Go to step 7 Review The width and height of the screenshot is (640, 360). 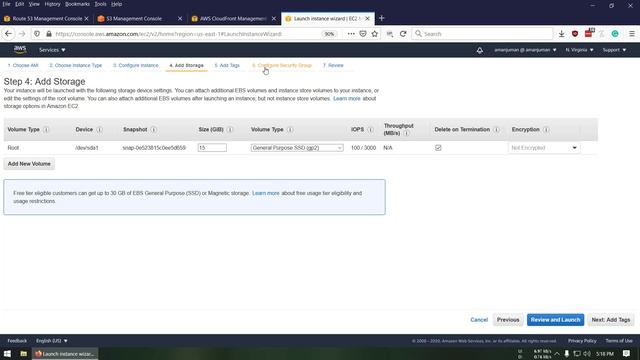[x=333, y=65]
